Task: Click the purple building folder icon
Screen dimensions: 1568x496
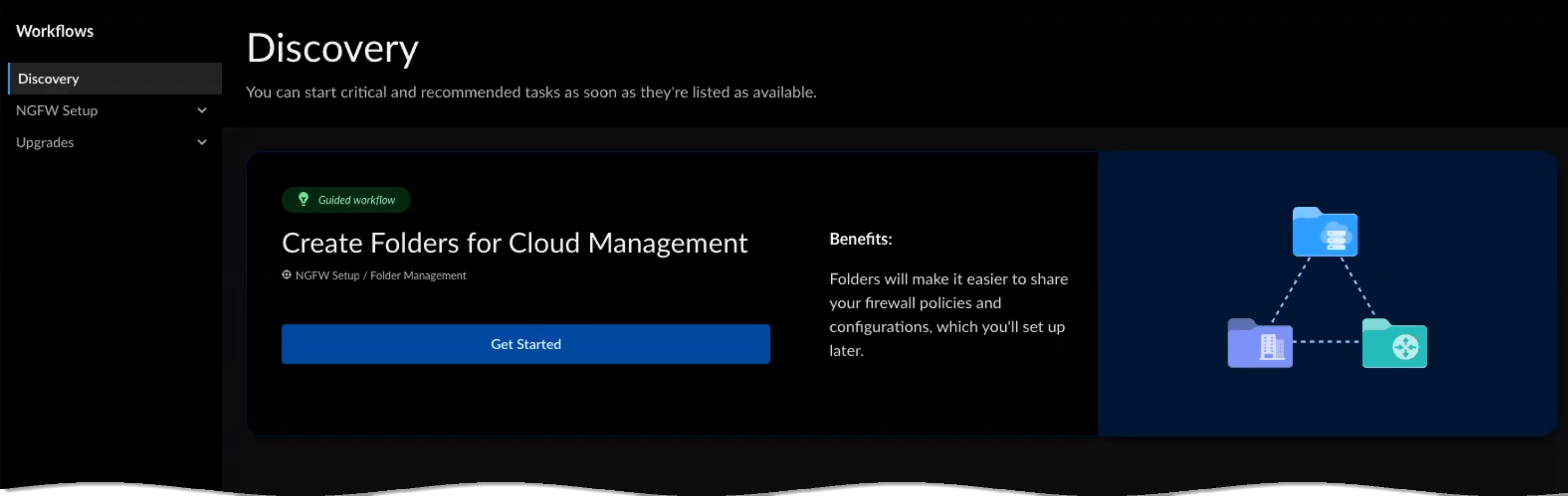Action: point(1259,344)
